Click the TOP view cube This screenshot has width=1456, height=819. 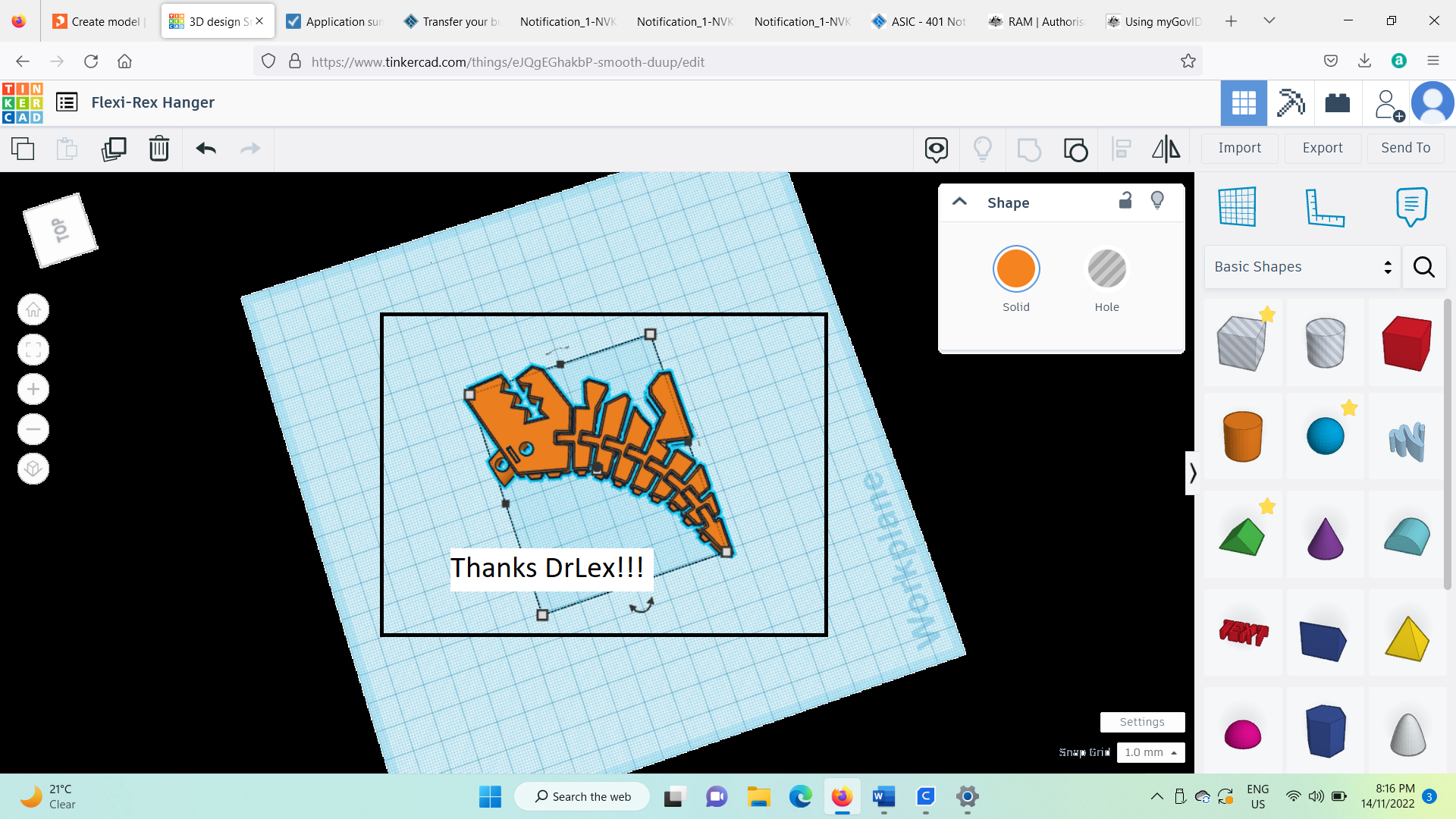coord(61,230)
